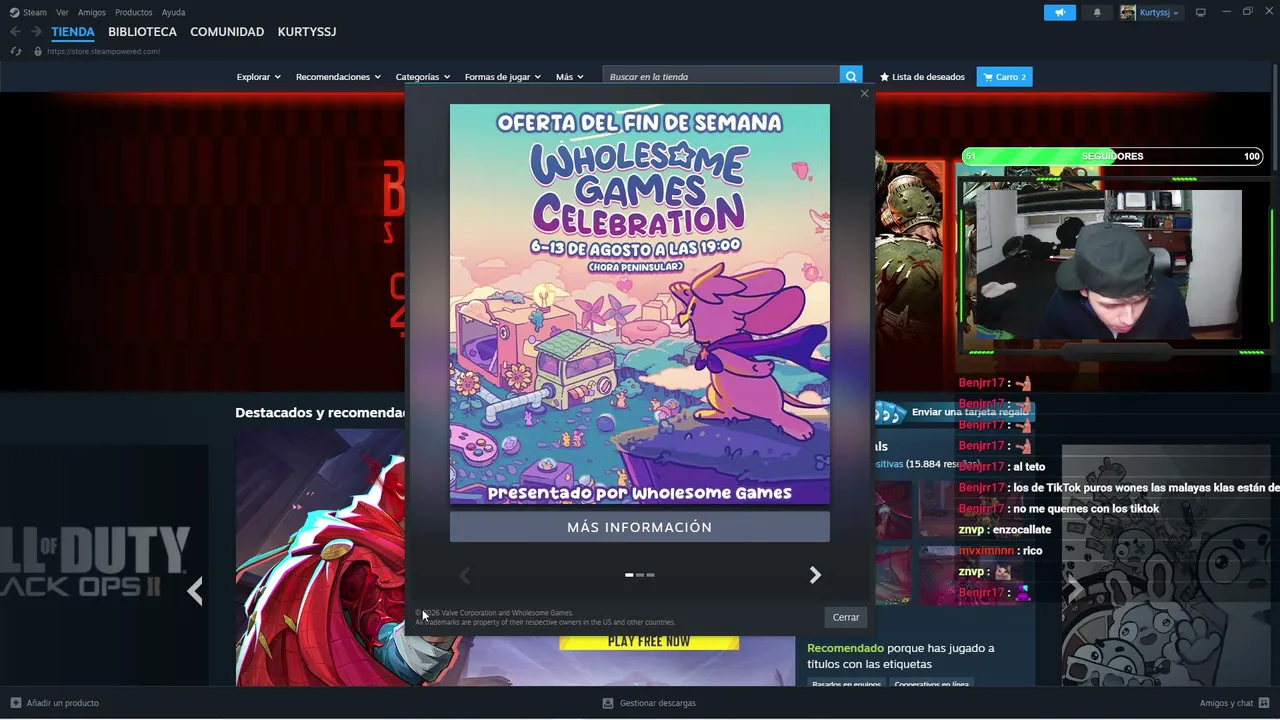Click the Cooperativos en línea tag

click(x=931, y=684)
